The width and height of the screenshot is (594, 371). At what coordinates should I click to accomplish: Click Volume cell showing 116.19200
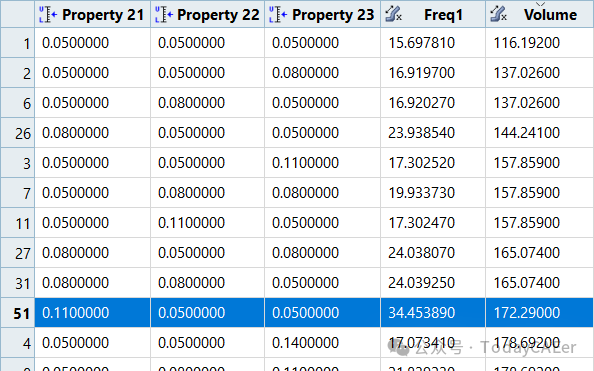539,43
